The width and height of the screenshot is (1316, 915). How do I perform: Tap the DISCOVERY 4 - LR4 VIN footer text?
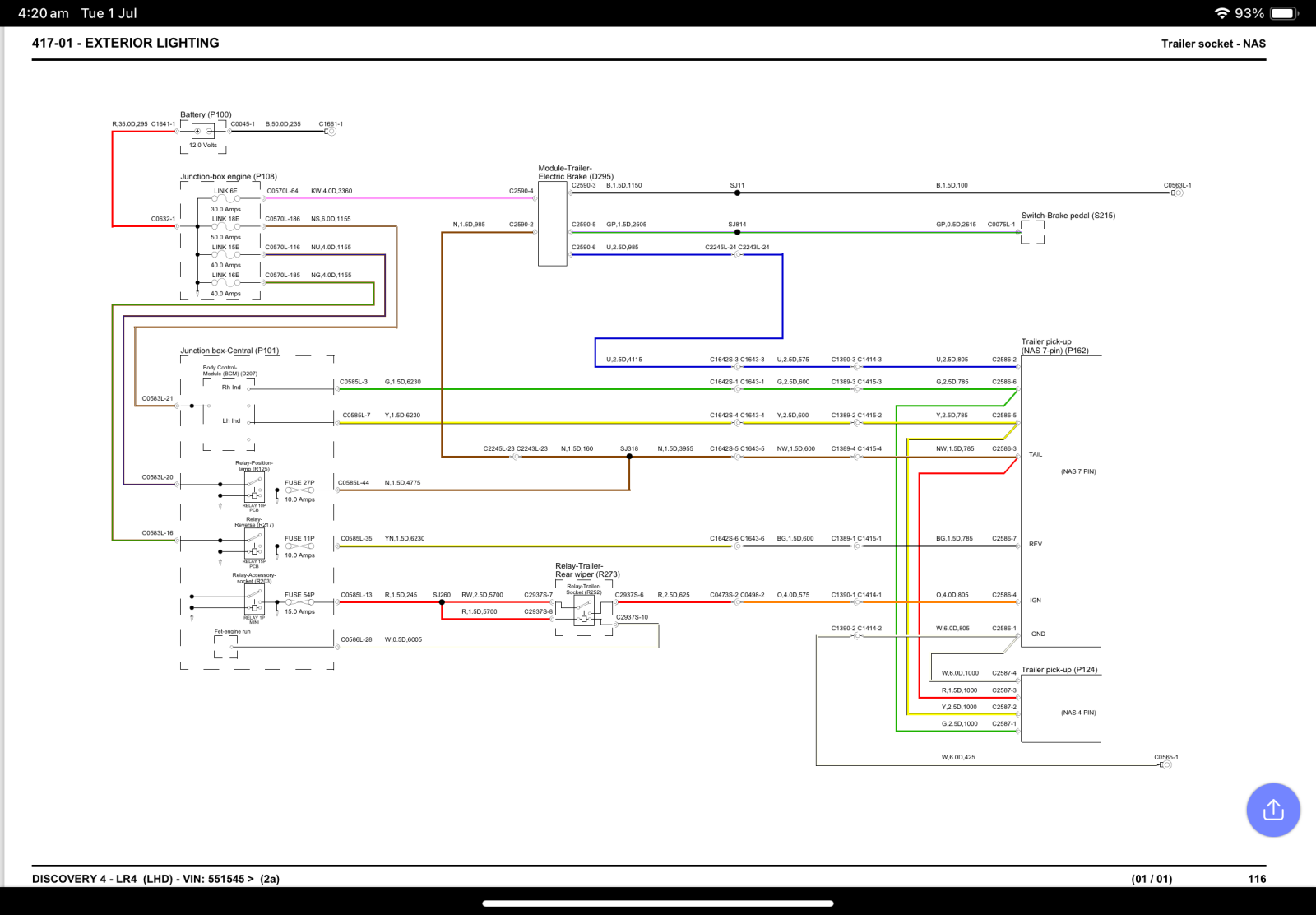(155, 879)
